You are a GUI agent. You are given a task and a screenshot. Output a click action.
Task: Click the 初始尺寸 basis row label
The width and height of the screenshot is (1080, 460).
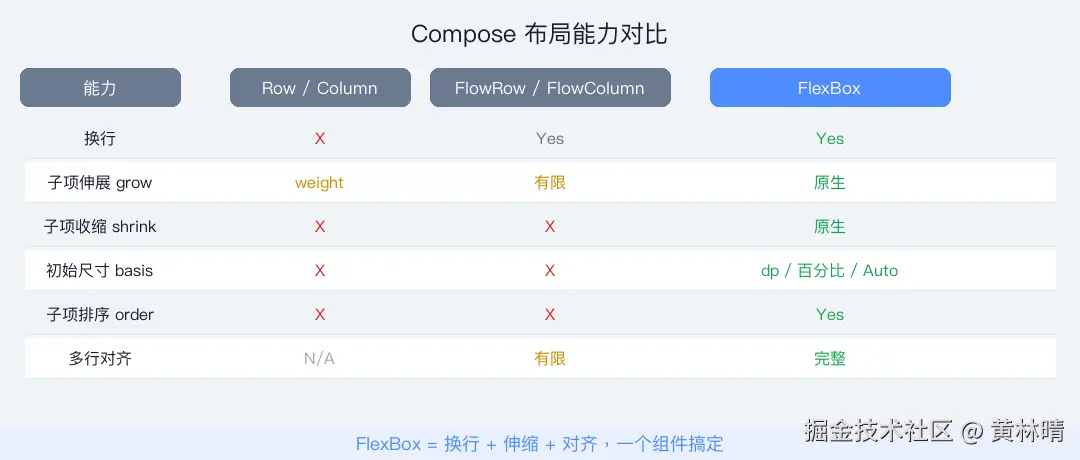point(100,270)
